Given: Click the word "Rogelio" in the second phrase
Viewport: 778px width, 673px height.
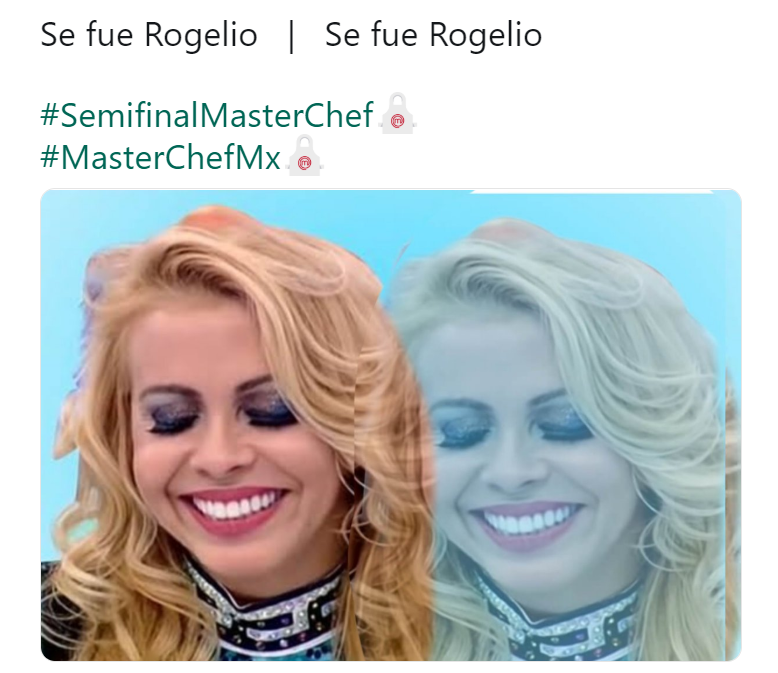Looking at the screenshot, I should tap(485, 35).
